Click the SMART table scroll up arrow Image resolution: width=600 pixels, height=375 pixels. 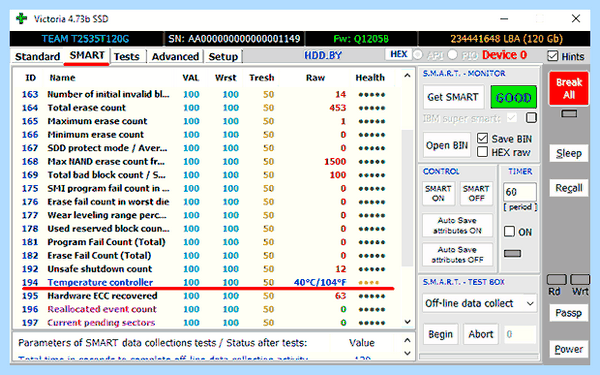407,76
